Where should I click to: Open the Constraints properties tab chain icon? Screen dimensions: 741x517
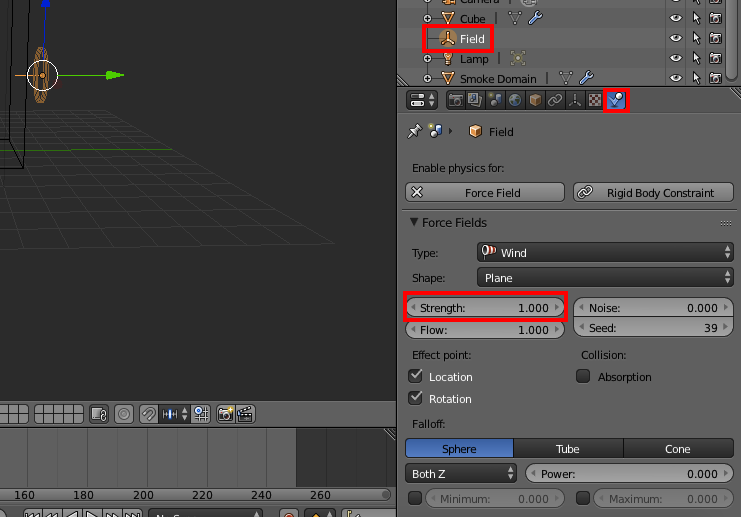(x=555, y=100)
